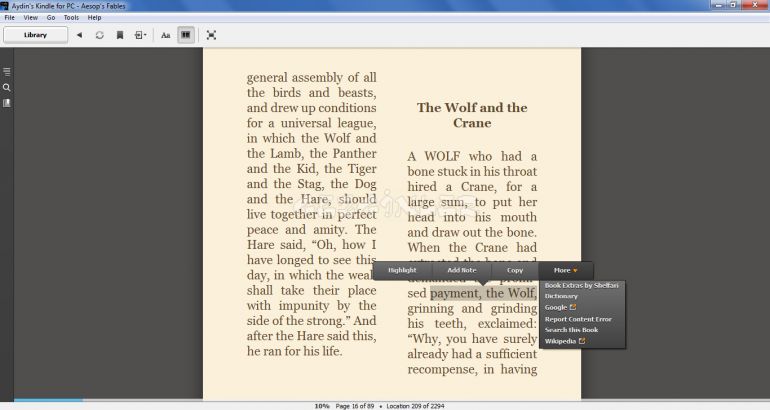The width and height of the screenshot is (770, 410).
Task: Look up the selection on Wikipedia
Action: pyautogui.click(x=565, y=341)
